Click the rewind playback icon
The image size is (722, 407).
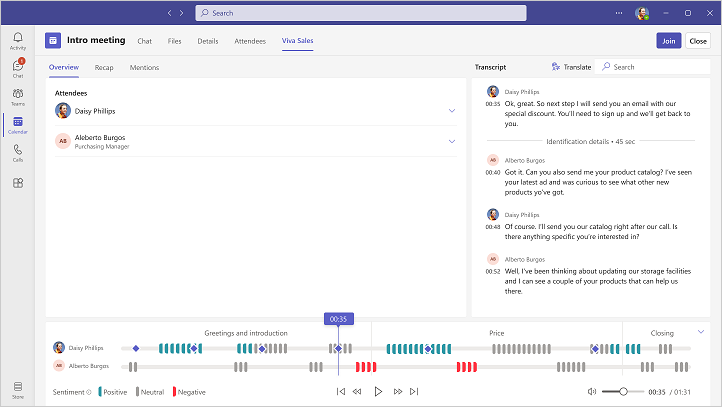point(357,392)
